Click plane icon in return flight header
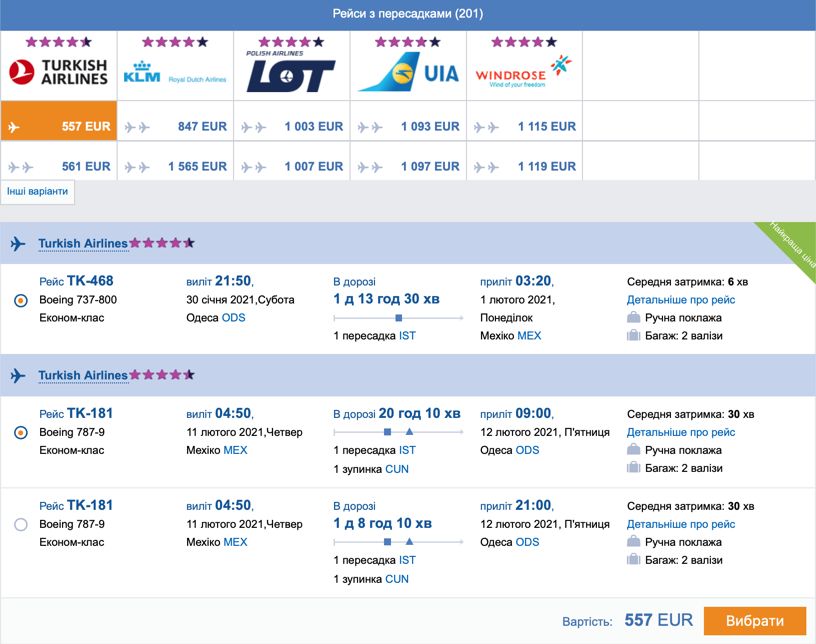 (18, 375)
